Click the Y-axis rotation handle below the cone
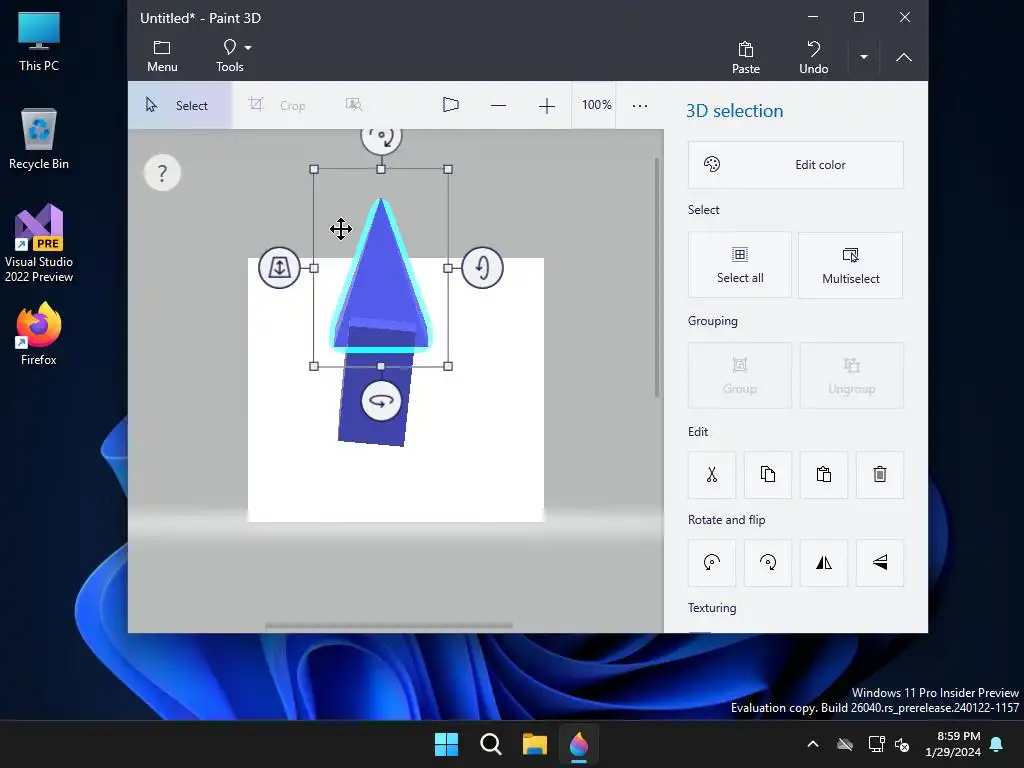The height and width of the screenshot is (768, 1024). pos(381,401)
